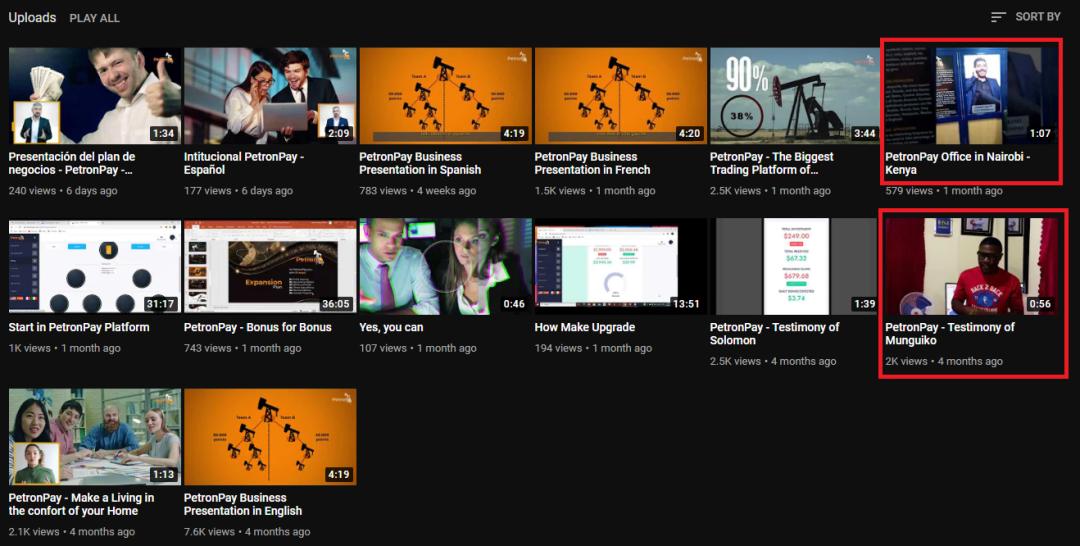1080x546 pixels.
Task: Open Start in PetronPay Platform thumbnail
Action: tap(95, 266)
